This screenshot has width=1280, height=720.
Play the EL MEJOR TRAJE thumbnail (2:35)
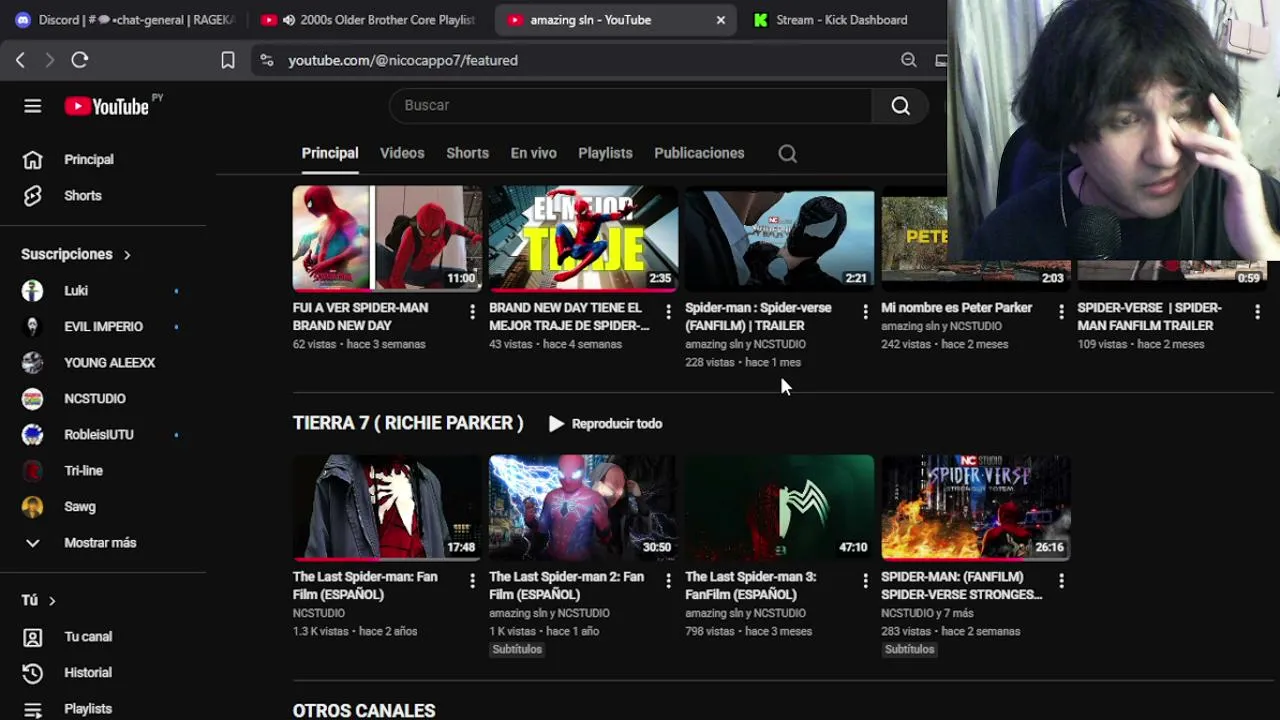click(x=583, y=238)
